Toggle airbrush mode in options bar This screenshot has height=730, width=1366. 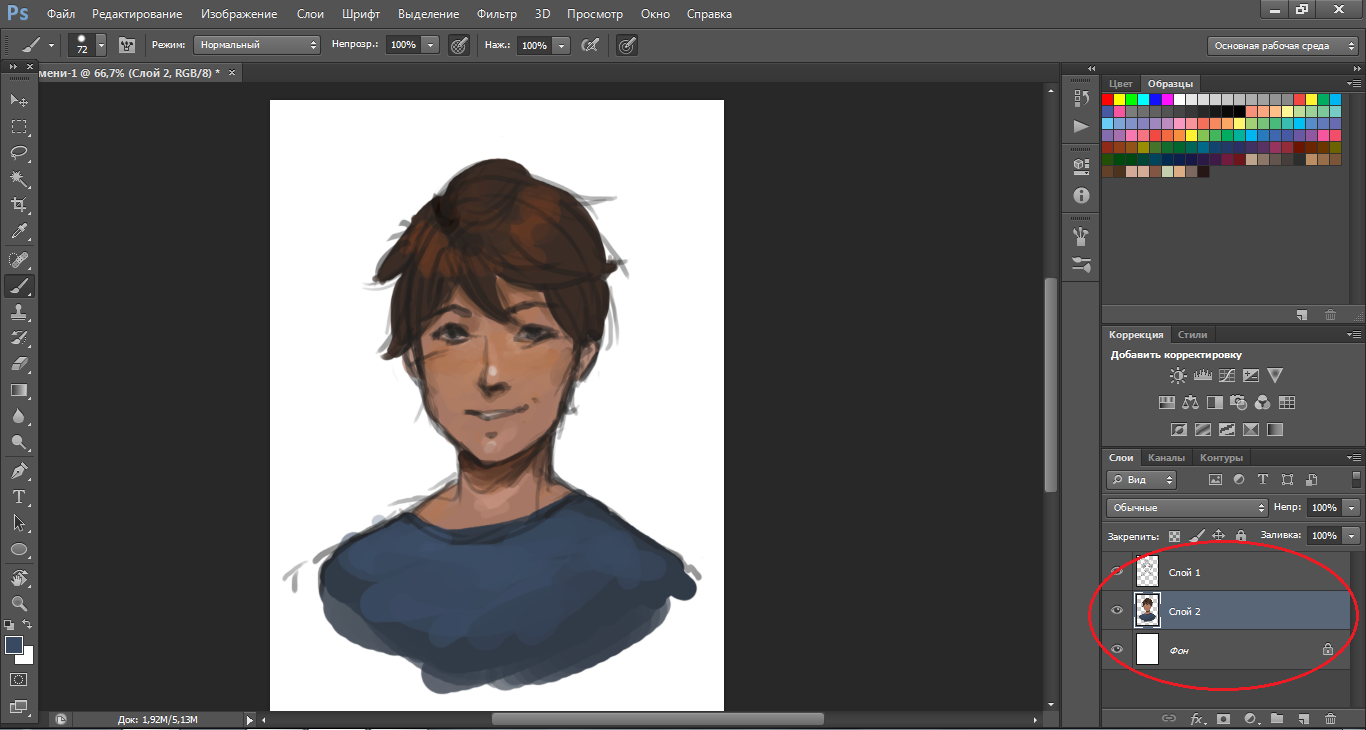(x=591, y=45)
